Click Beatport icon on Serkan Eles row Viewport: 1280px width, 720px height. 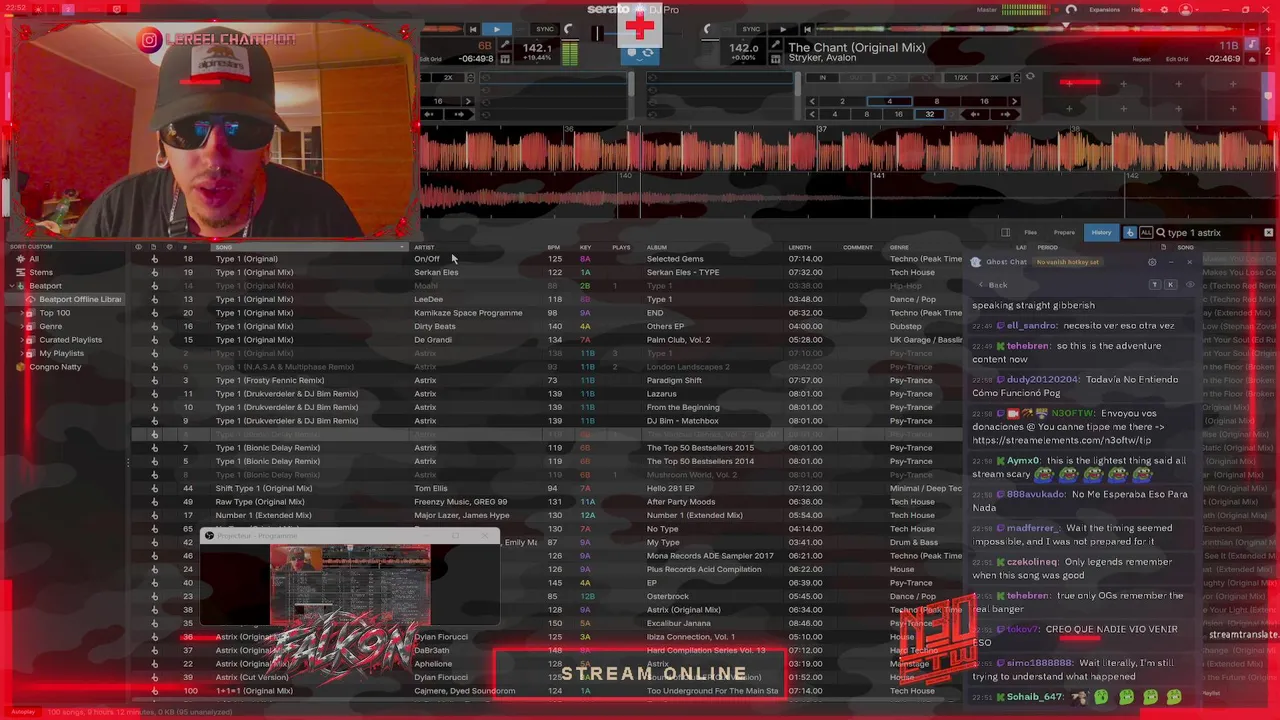click(154, 272)
